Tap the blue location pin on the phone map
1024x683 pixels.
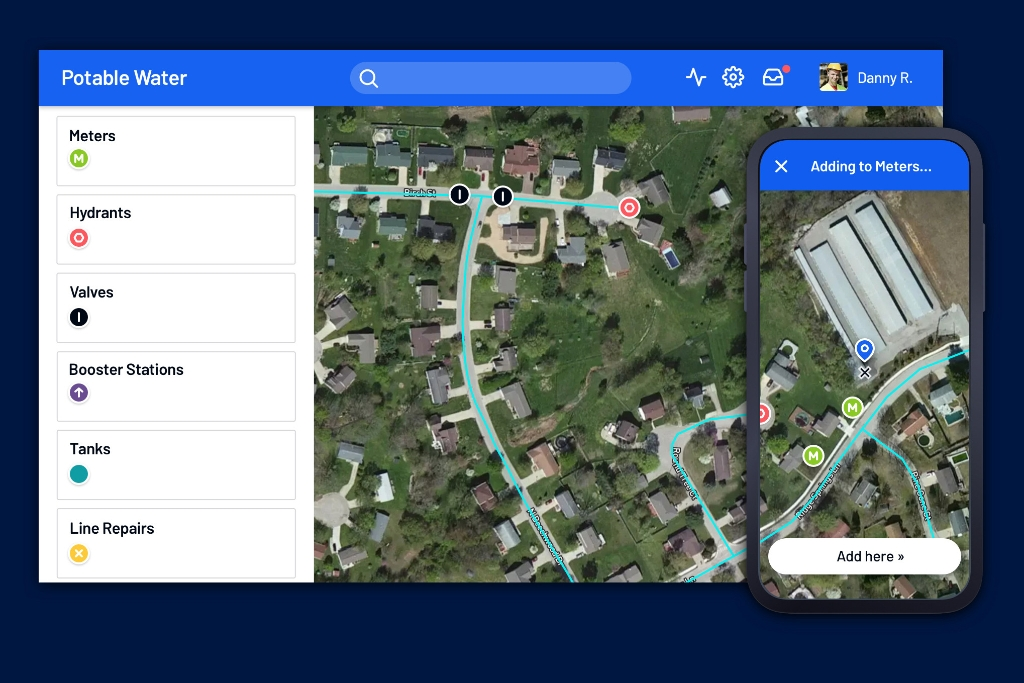(x=864, y=349)
